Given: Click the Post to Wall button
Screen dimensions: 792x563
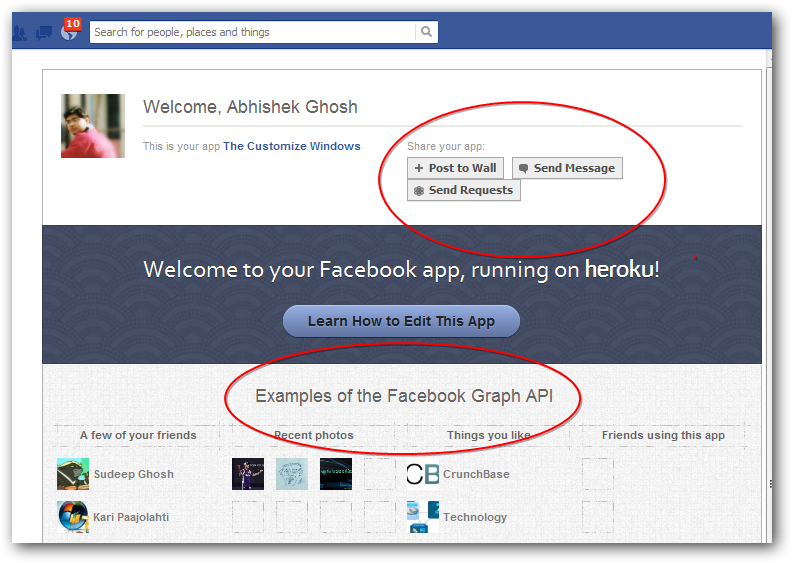Looking at the screenshot, I should tap(455, 168).
